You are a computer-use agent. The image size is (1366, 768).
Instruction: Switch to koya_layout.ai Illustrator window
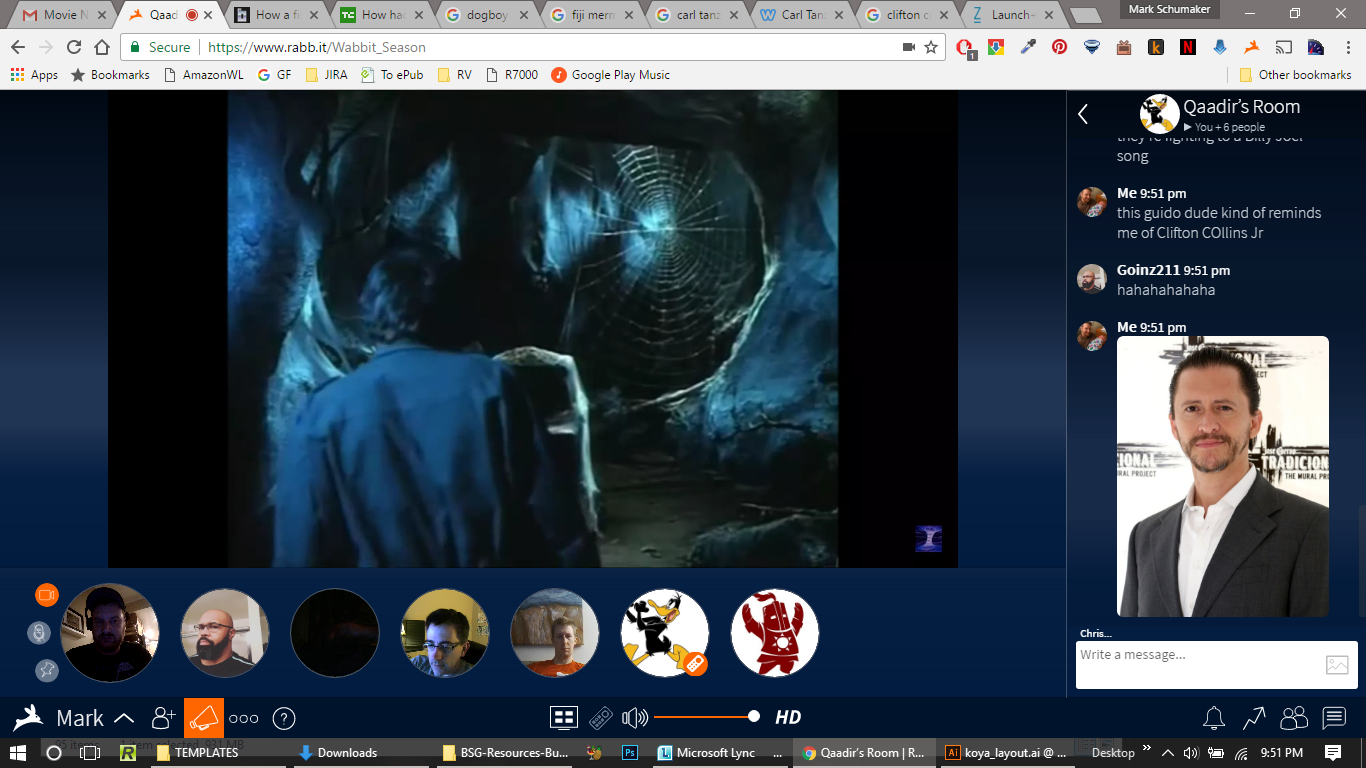[x=1006, y=753]
